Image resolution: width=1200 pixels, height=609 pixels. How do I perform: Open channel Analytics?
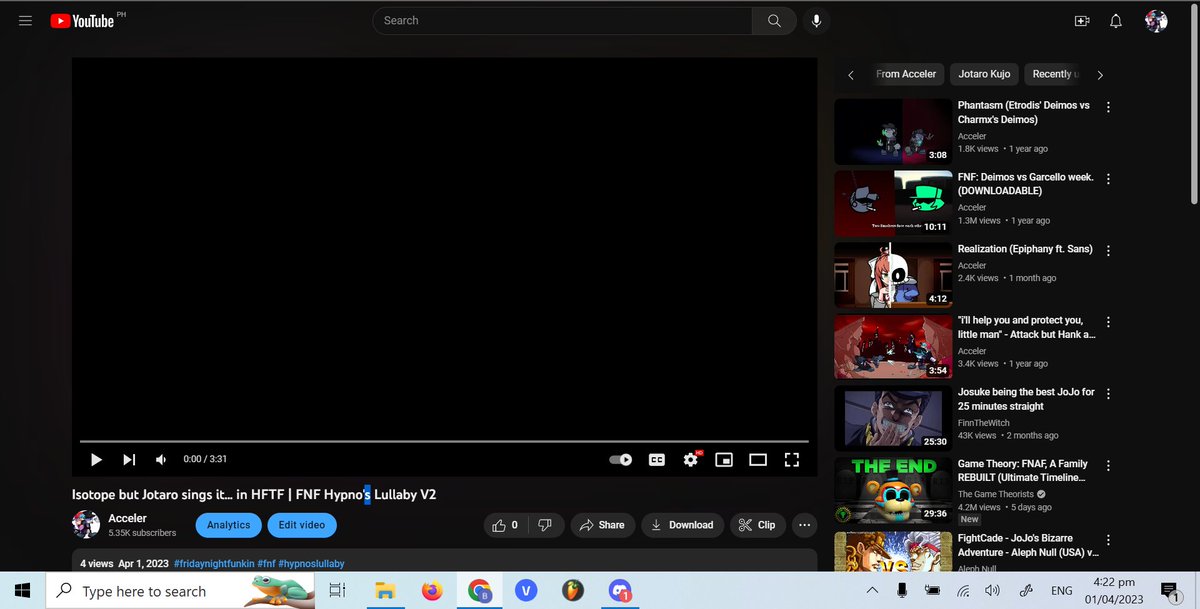(x=228, y=525)
